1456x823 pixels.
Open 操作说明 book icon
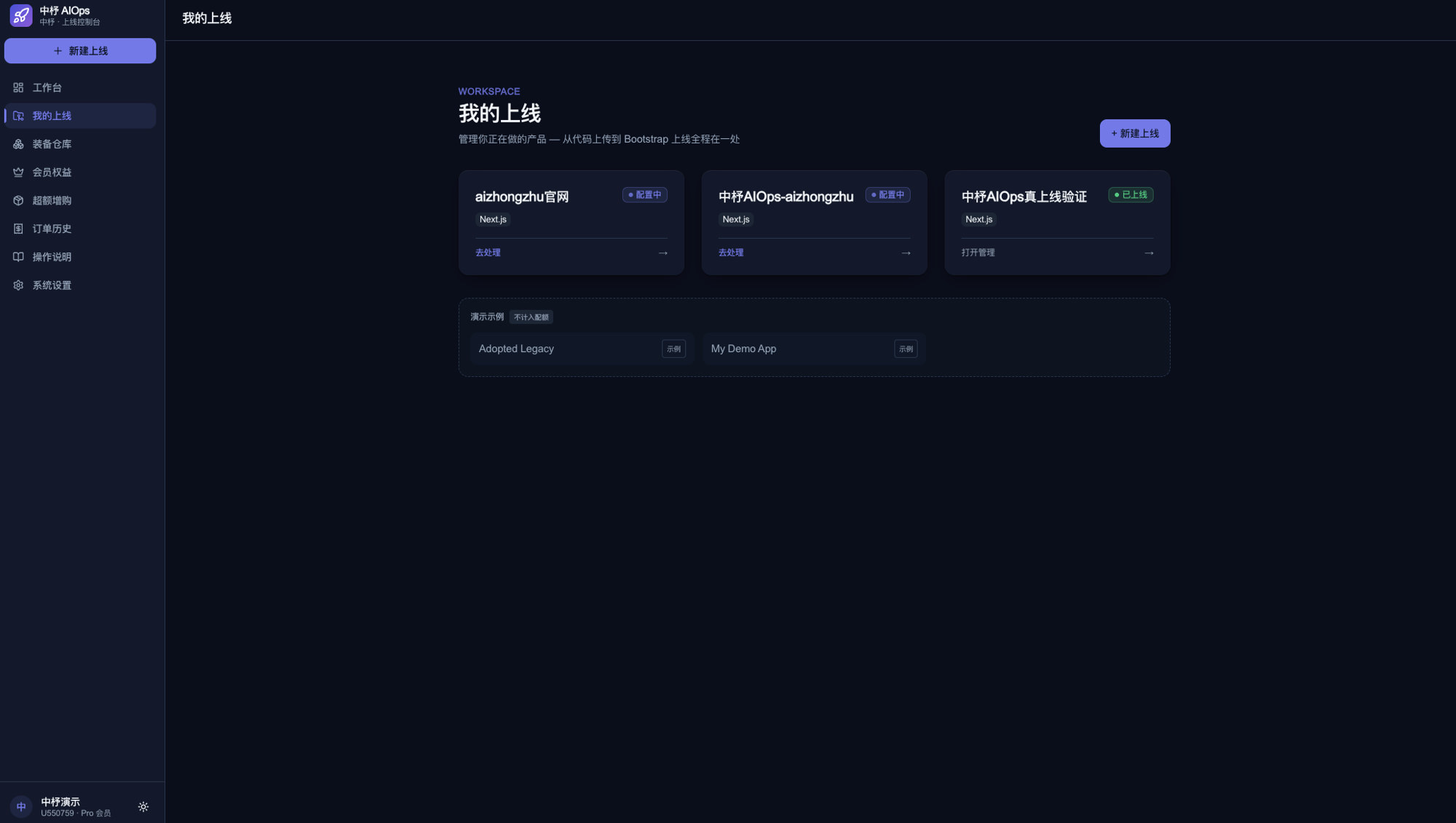[18, 257]
